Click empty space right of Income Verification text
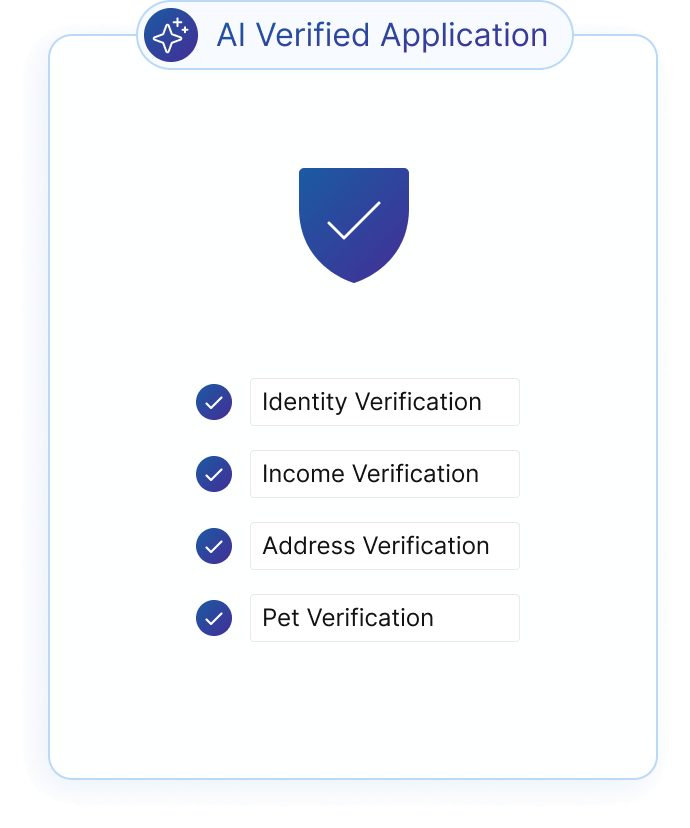 (x=500, y=474)
